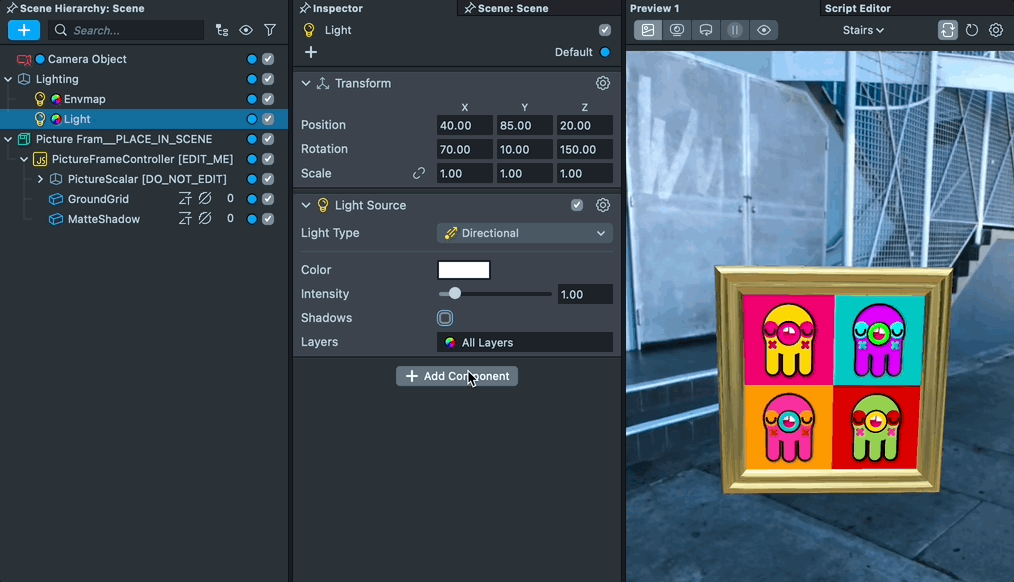This screenshot has height=582, width=1014.
Task: Open the Scene Hierarchy filter icon
Action: [x=270, y=30]
